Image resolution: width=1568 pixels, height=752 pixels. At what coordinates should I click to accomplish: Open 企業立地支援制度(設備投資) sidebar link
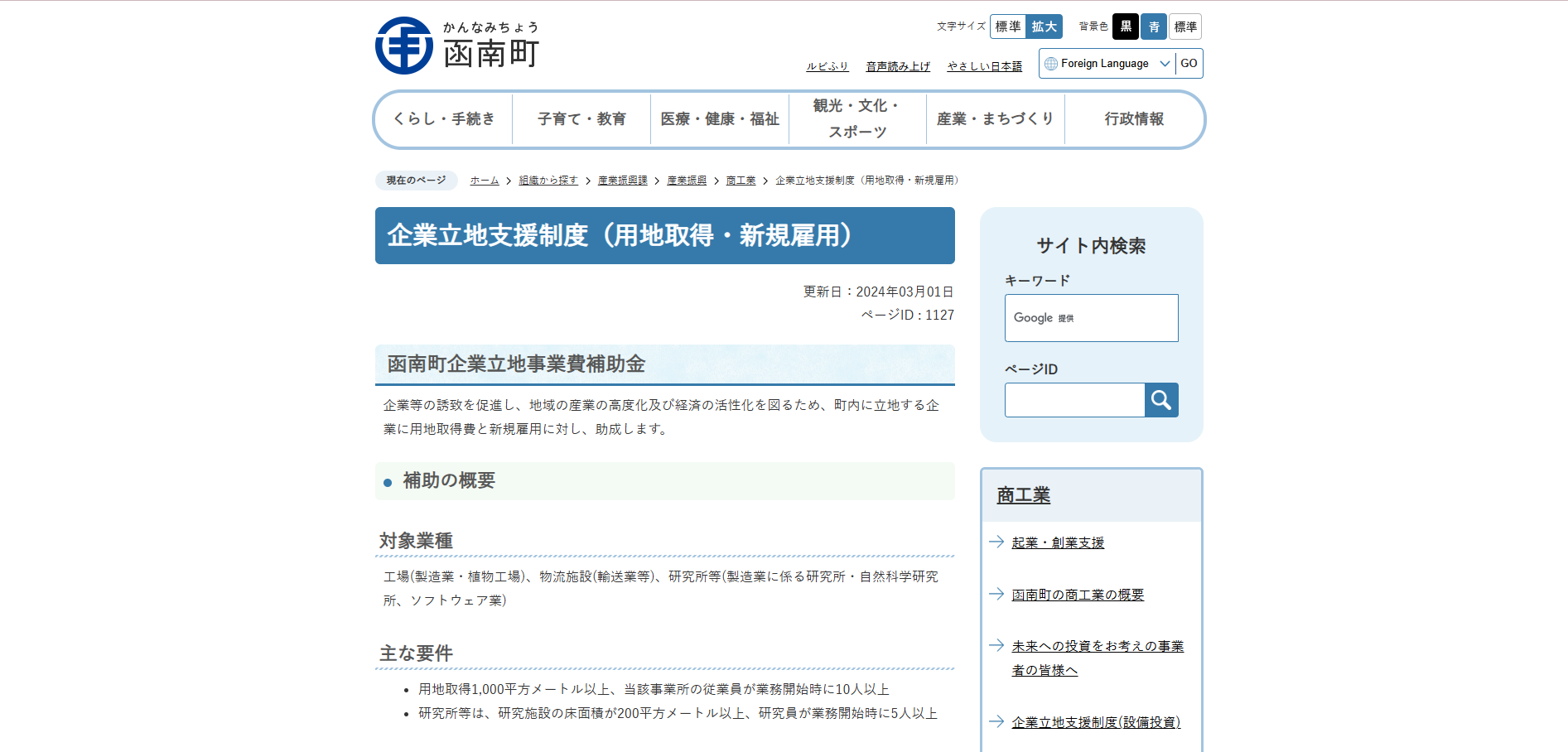(x=1096, y=722)
